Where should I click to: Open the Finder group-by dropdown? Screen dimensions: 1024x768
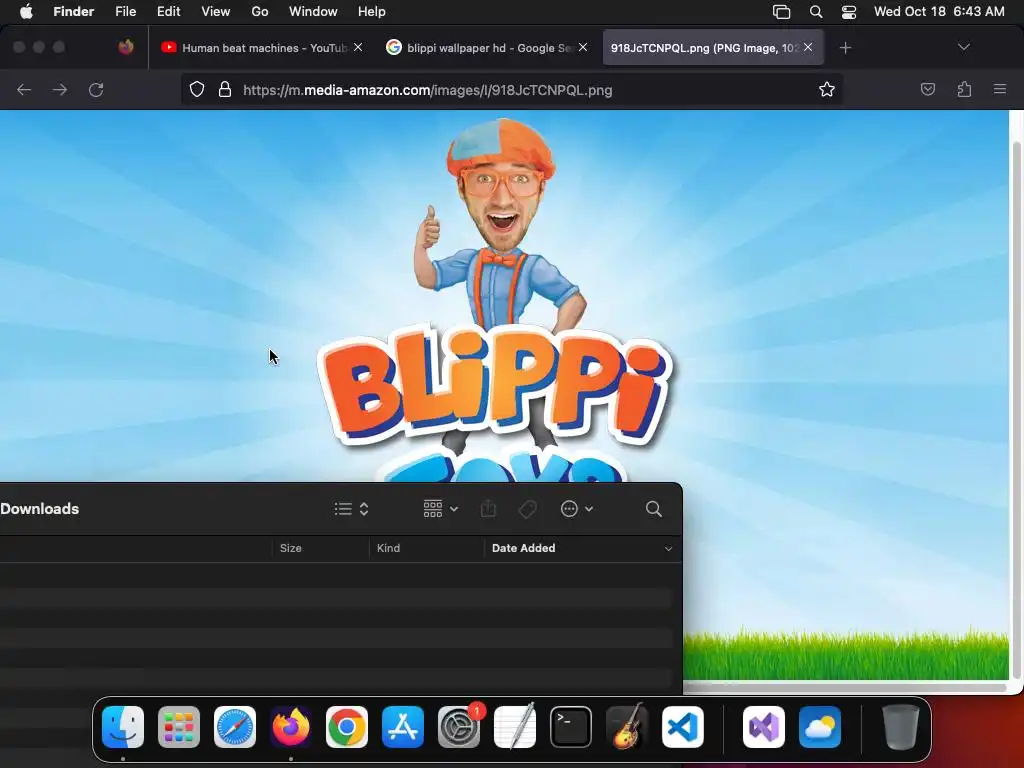[440, 509]
